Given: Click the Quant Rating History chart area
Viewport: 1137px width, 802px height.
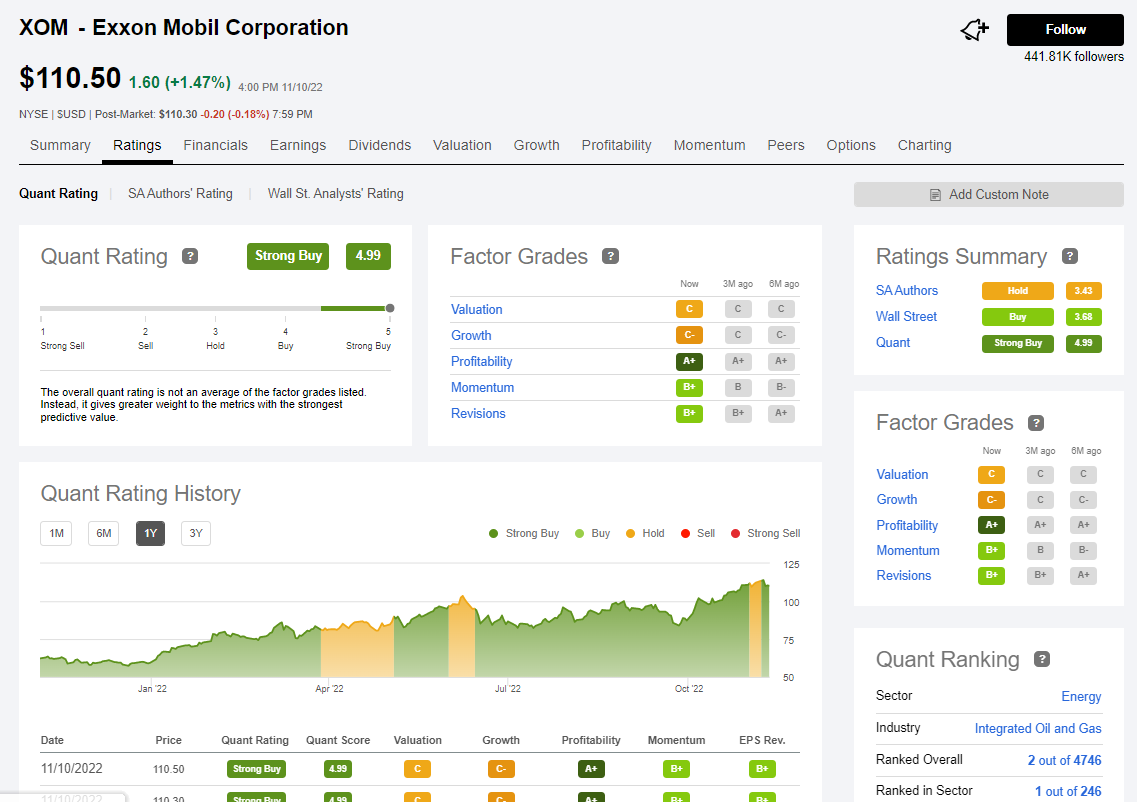Looking at the screenshot, I should coord(405,620).
